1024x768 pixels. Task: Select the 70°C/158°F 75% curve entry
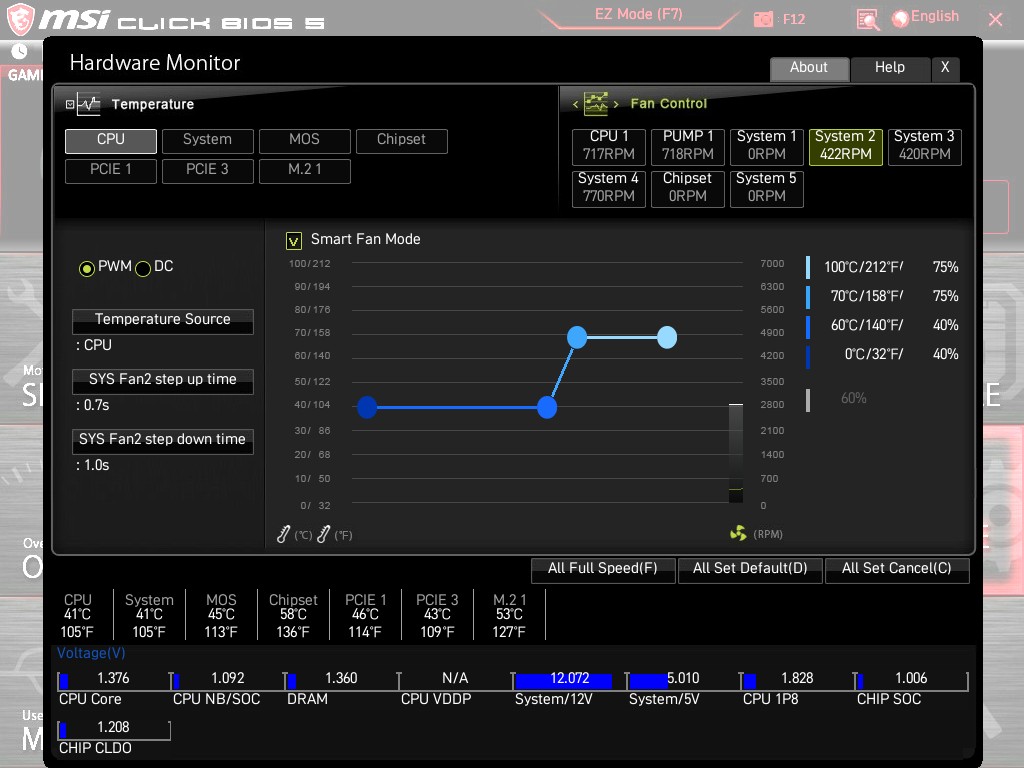coord(882,296)
